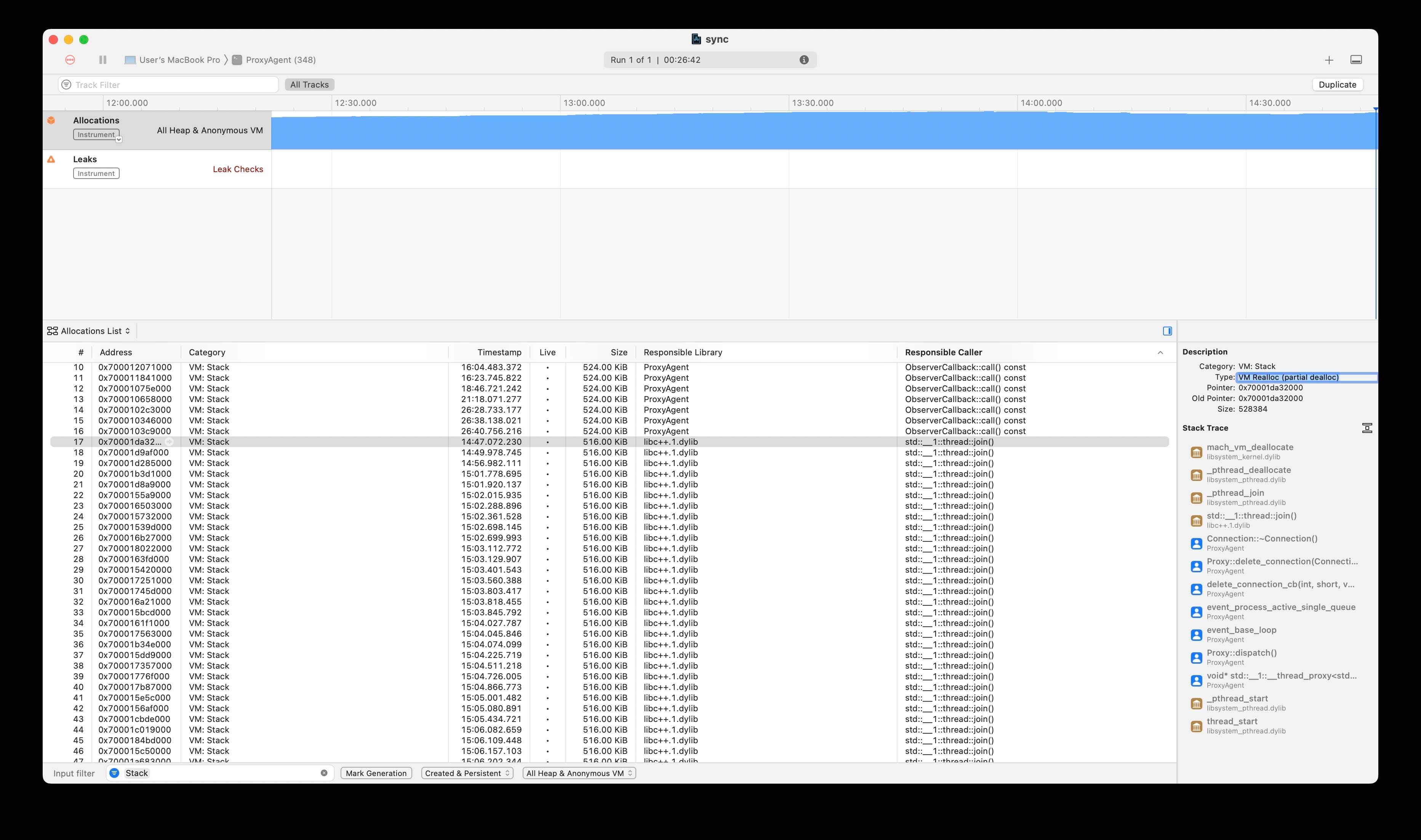The width and height of the screenshot is (1421, 840).
Task: Collapse stack trace system frames icon
Action: coord(1367,428)
